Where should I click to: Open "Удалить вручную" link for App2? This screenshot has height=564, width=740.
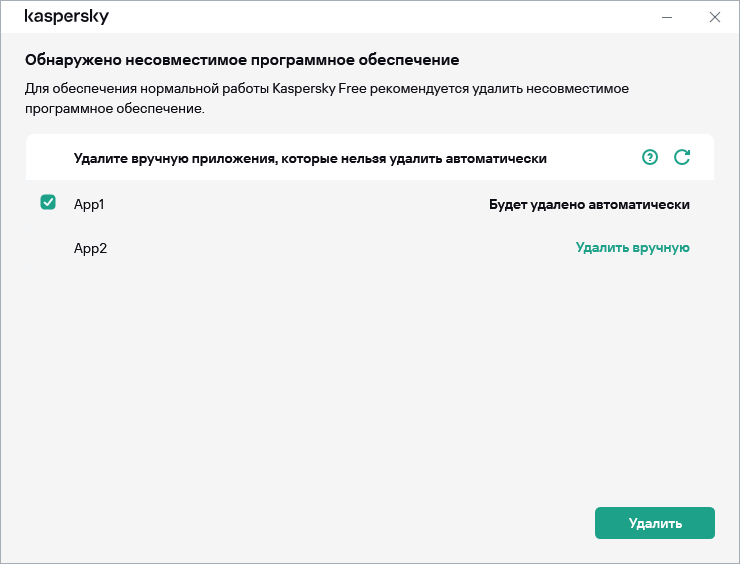pyautogui.click(x=632, y=248)
